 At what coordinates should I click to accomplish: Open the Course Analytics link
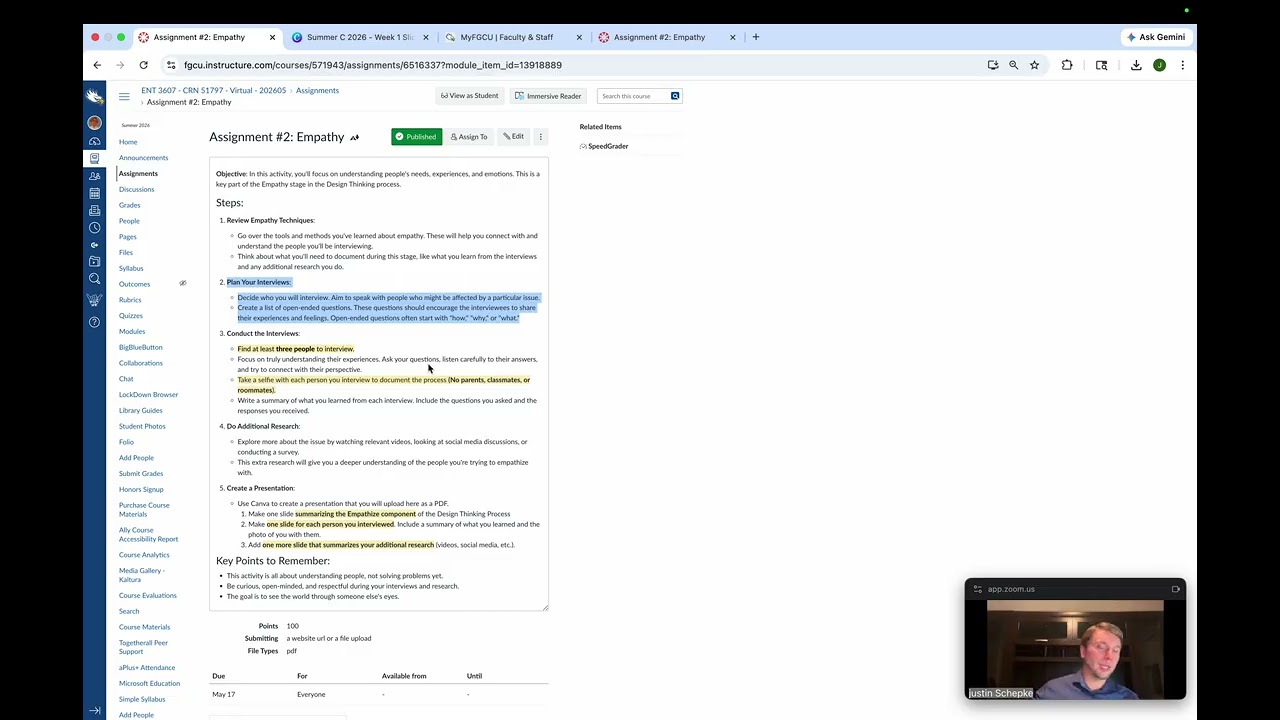[x=144, y=555]
